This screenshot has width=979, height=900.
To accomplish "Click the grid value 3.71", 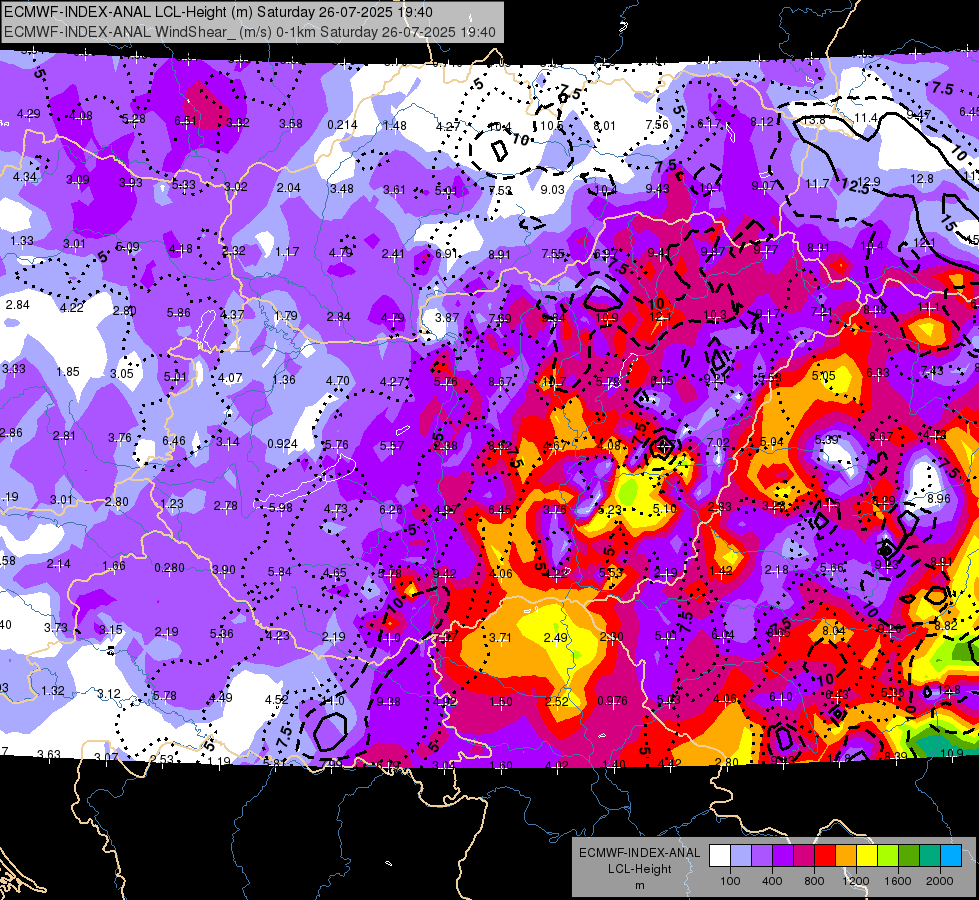I will [x=500, y=638].
